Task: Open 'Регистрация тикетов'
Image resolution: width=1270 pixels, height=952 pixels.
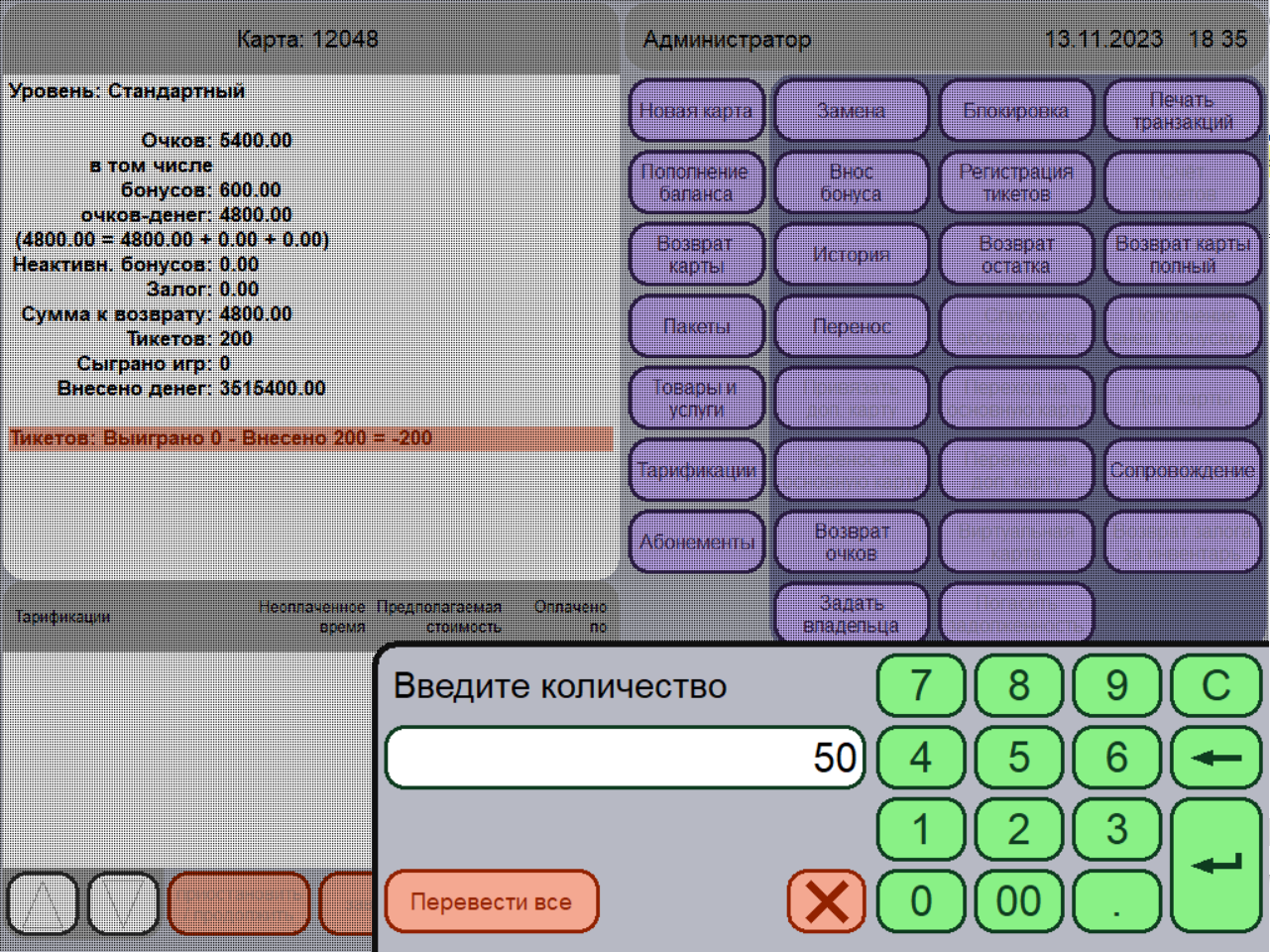Action: click(1016, 182)
